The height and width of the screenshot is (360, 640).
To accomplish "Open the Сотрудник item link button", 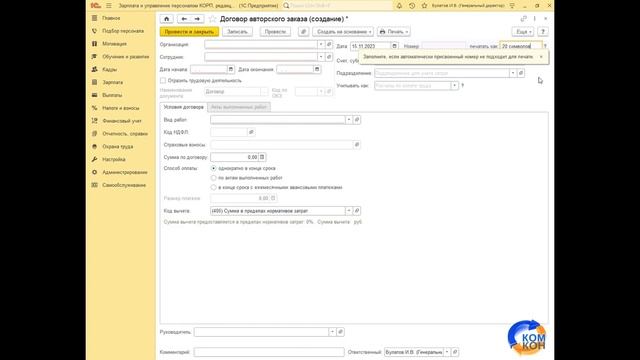I will coord(329,57).
